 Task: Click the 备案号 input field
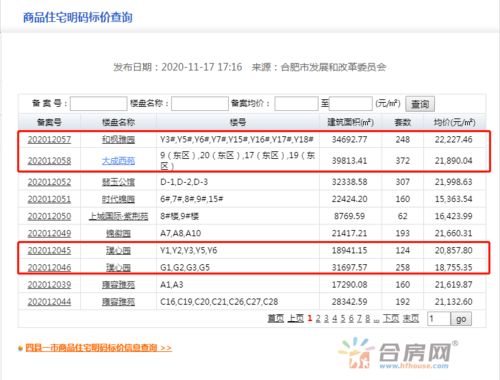(99, 104)
